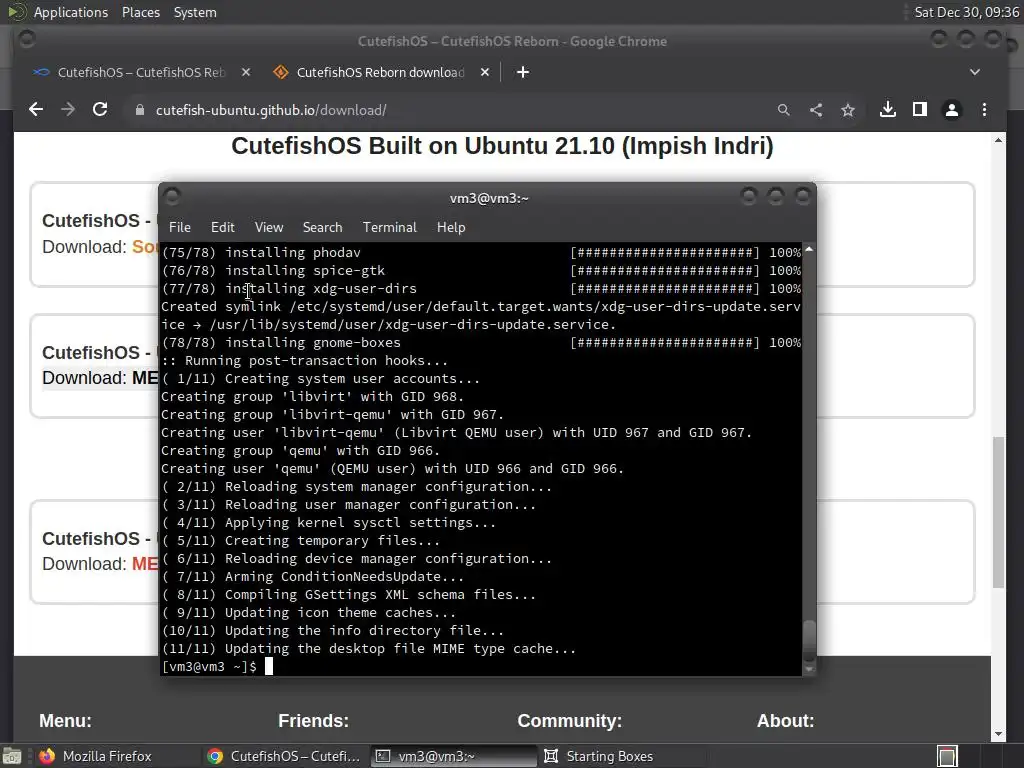The height and width of the screenshot is (768, 1024).
Task: Click the Chrome page scrollbar thumb
Action: point(998,512)
